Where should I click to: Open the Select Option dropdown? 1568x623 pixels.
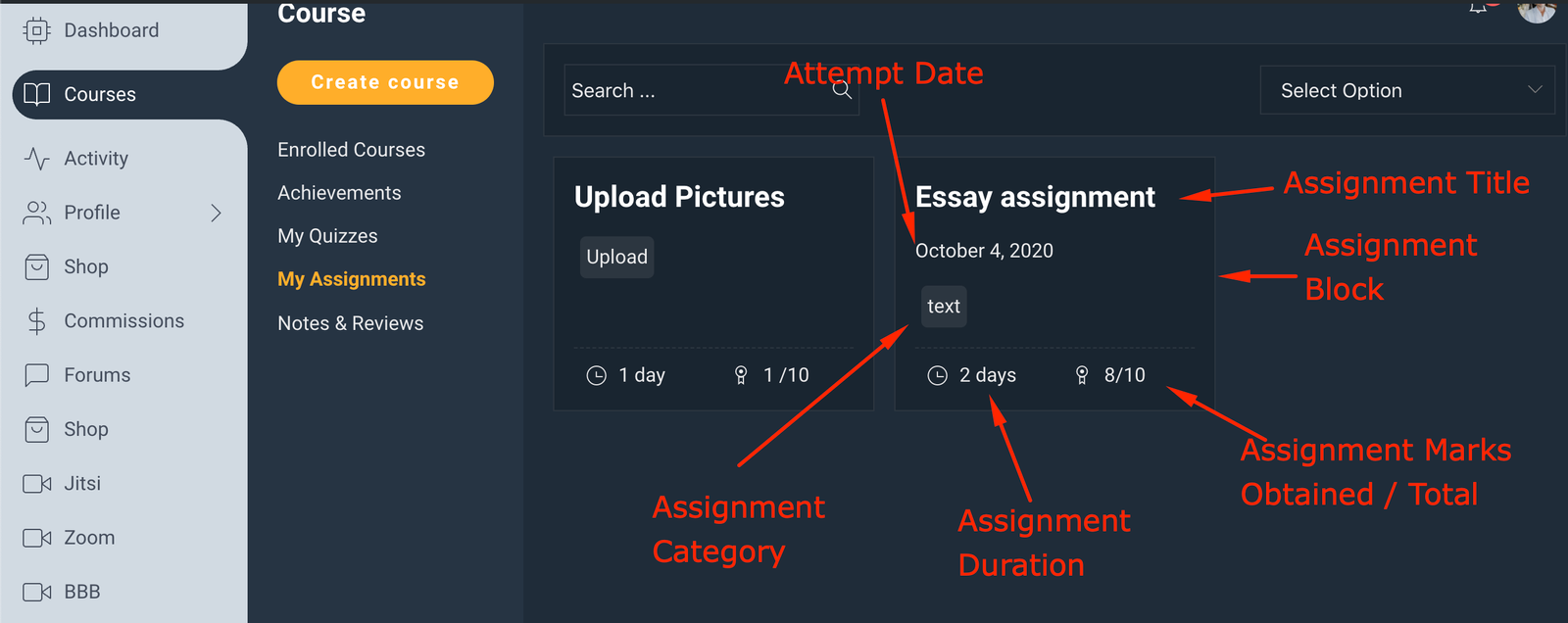(1406, 90)
